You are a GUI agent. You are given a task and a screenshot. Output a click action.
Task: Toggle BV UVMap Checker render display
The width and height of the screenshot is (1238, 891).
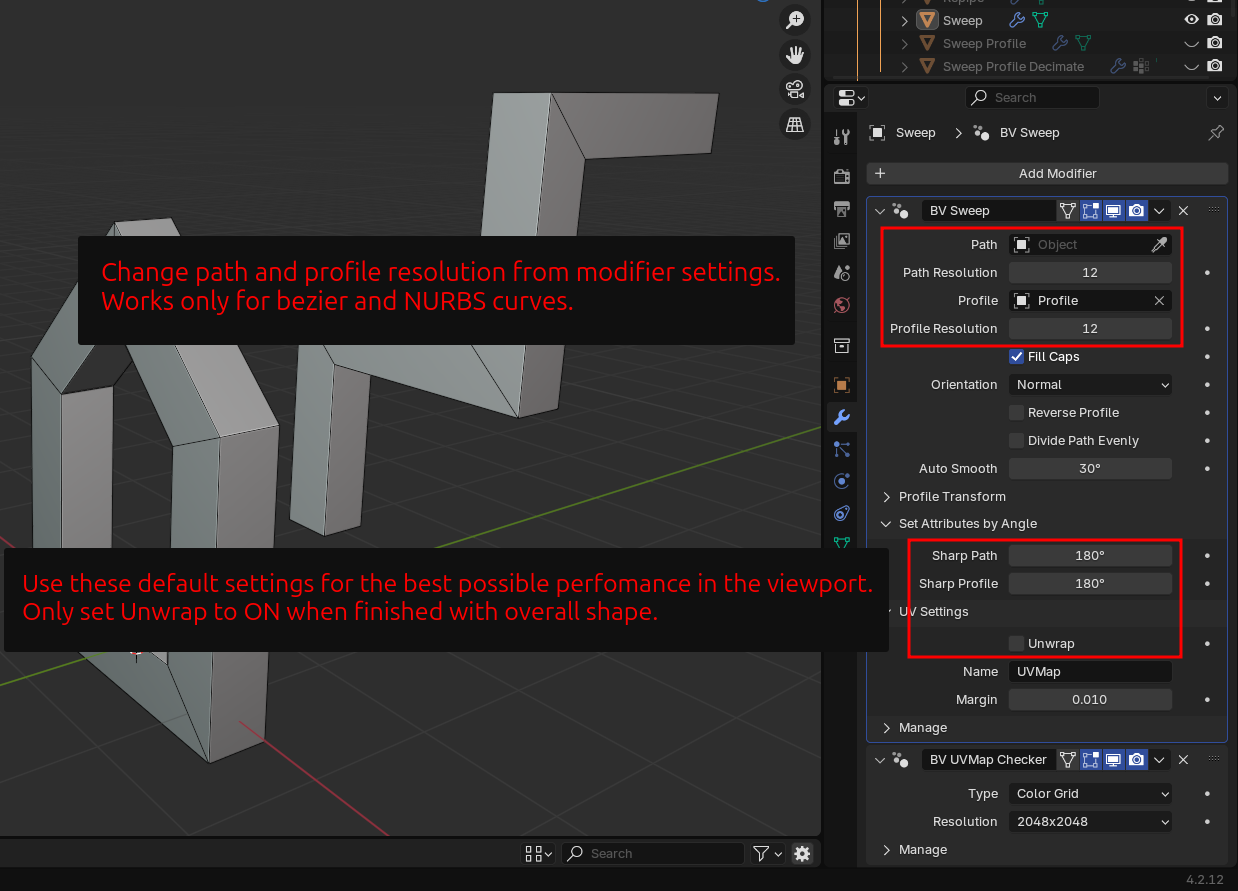click(1136, 760)
